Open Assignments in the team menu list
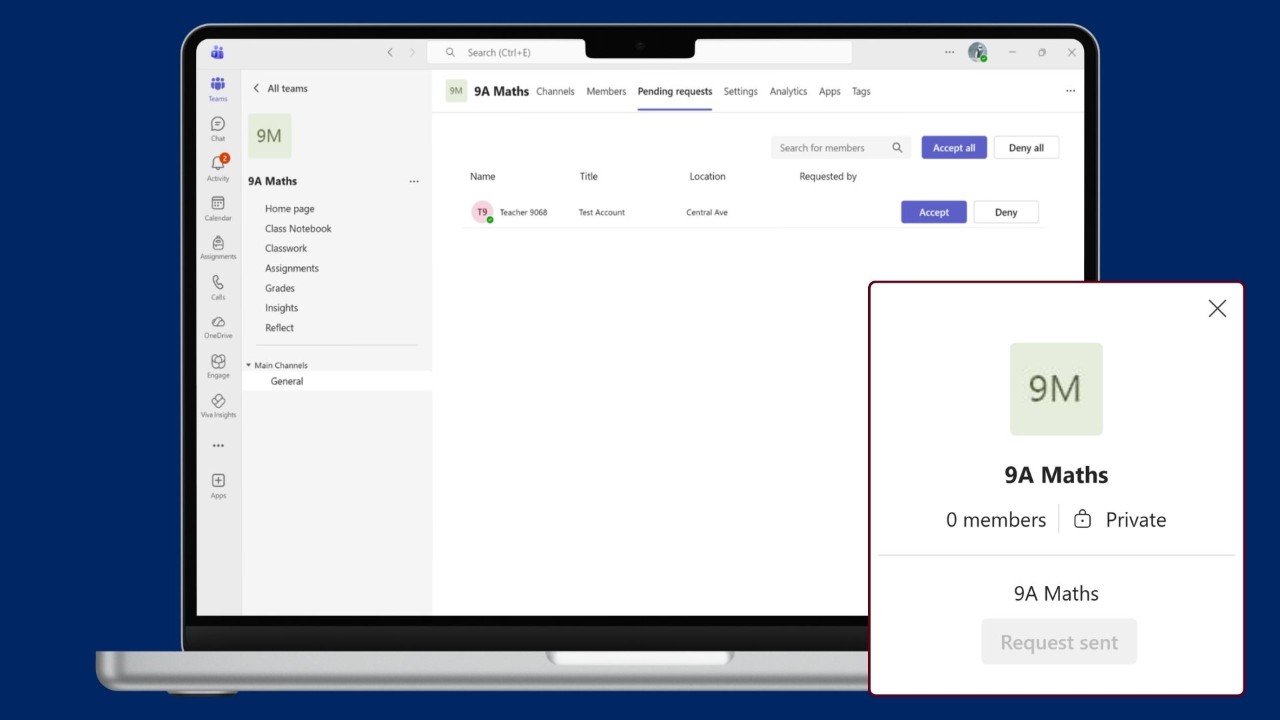The image size is (1280, 720). (292, 268)
